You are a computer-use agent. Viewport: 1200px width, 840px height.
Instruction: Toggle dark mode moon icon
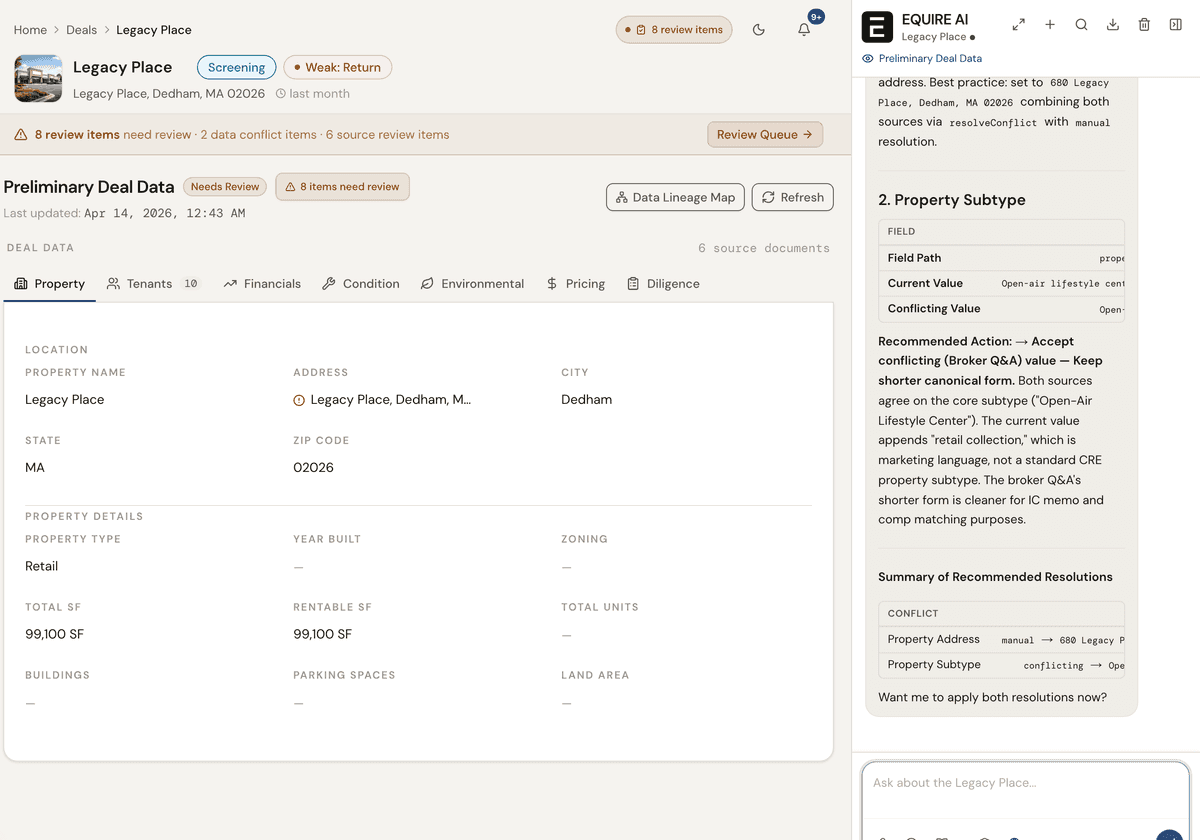click(759, 30)
